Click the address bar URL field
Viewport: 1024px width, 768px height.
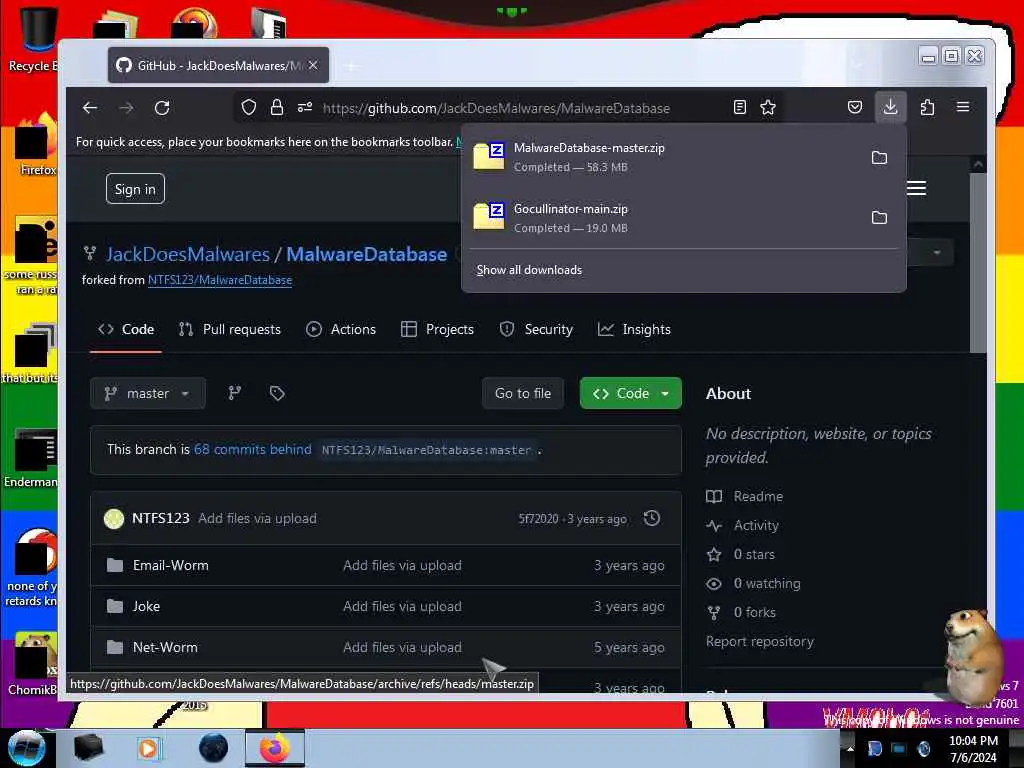(x=496, y=108)
